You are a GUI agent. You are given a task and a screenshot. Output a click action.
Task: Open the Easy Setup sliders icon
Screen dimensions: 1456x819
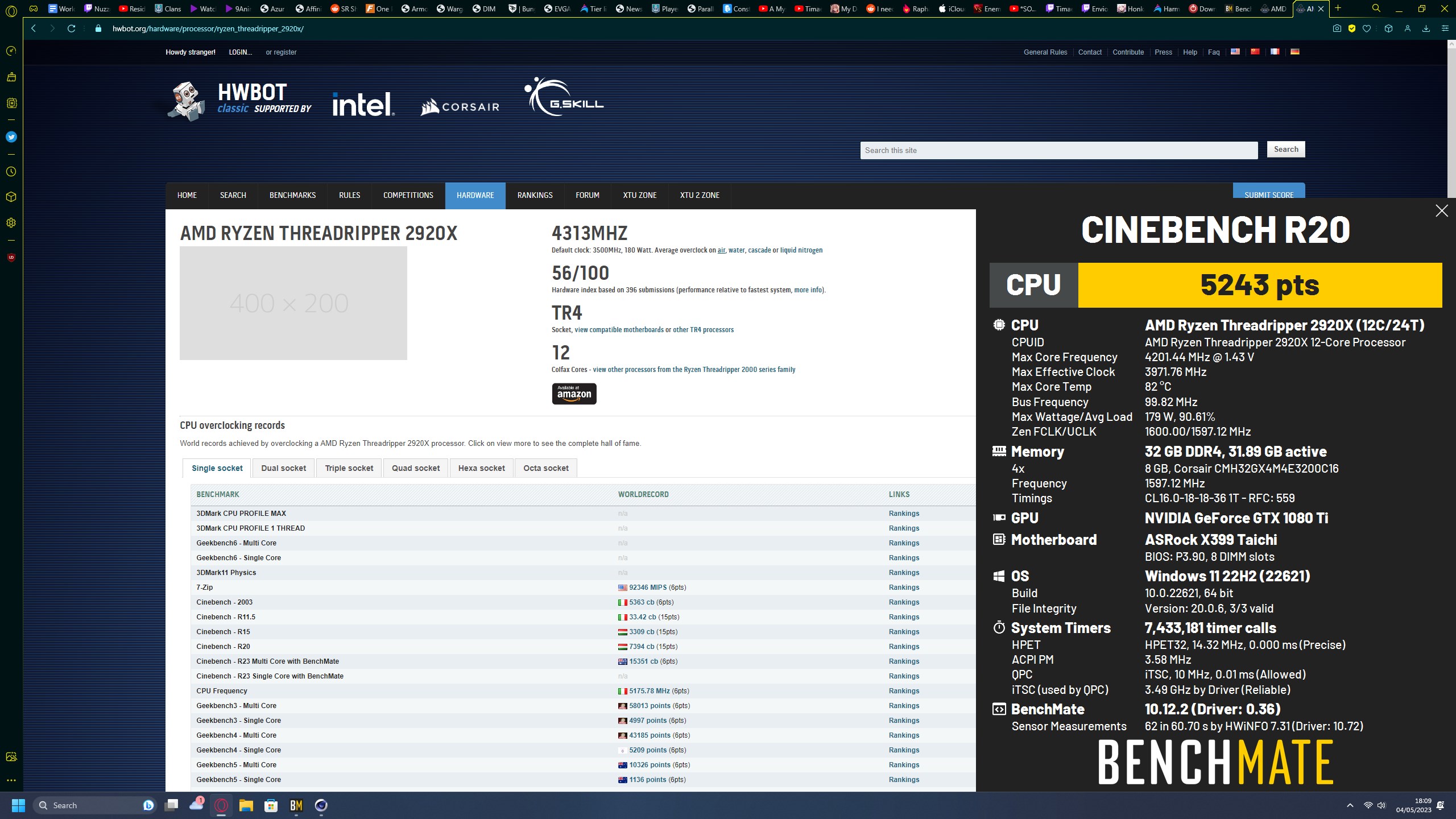(1445, 28)
